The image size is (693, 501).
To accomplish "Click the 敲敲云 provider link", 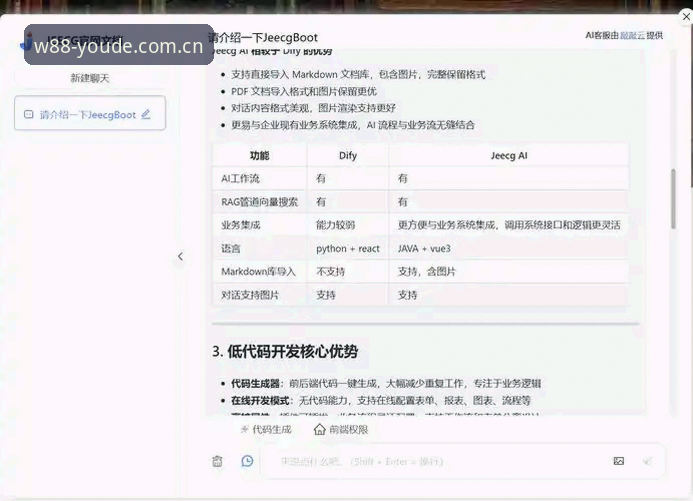I will pyautogui.click(x=632, y=35).
